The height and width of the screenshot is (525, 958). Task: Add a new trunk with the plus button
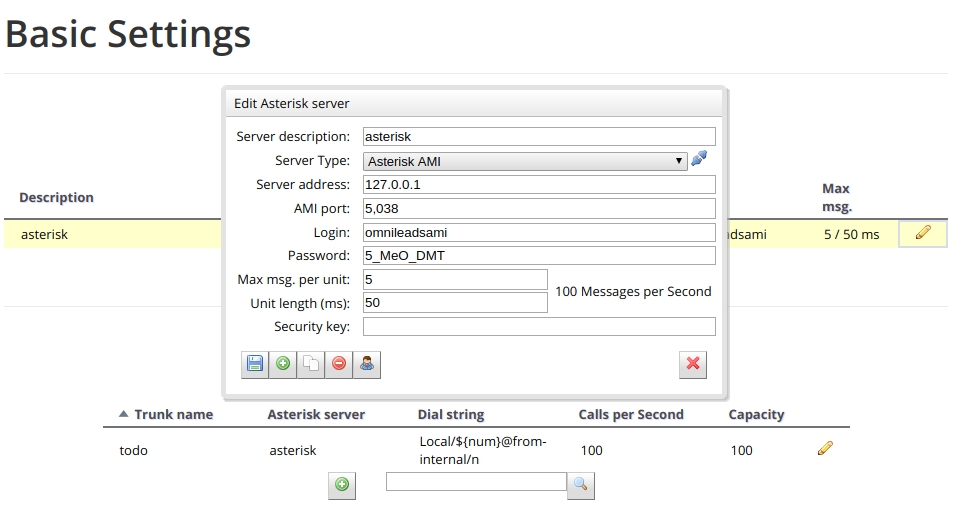pos(342,485)
